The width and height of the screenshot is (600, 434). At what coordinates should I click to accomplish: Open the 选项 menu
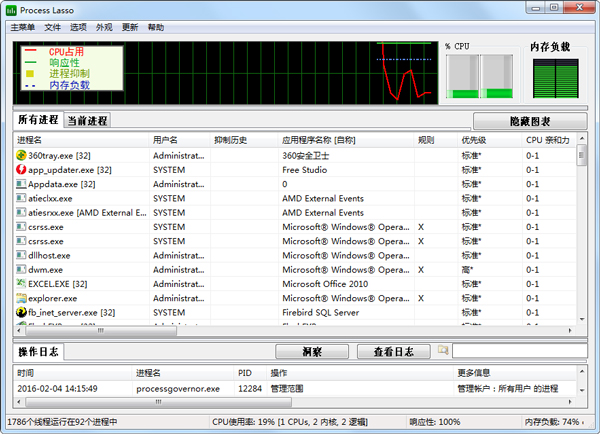pyautogui.click(x=78, y=27)
